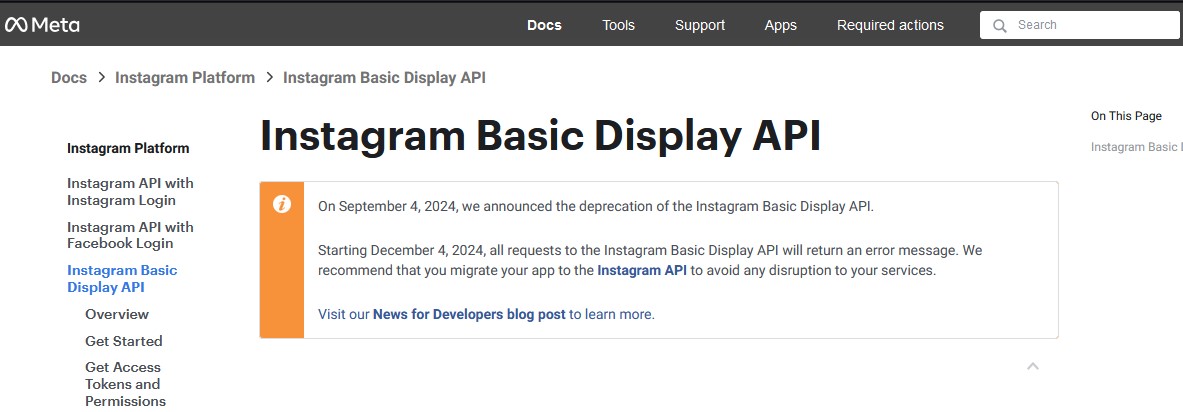Screen dimensions: 1183x412
Task: Open Get Access Tokens and Permissions
Action: (x=125, y=384)
